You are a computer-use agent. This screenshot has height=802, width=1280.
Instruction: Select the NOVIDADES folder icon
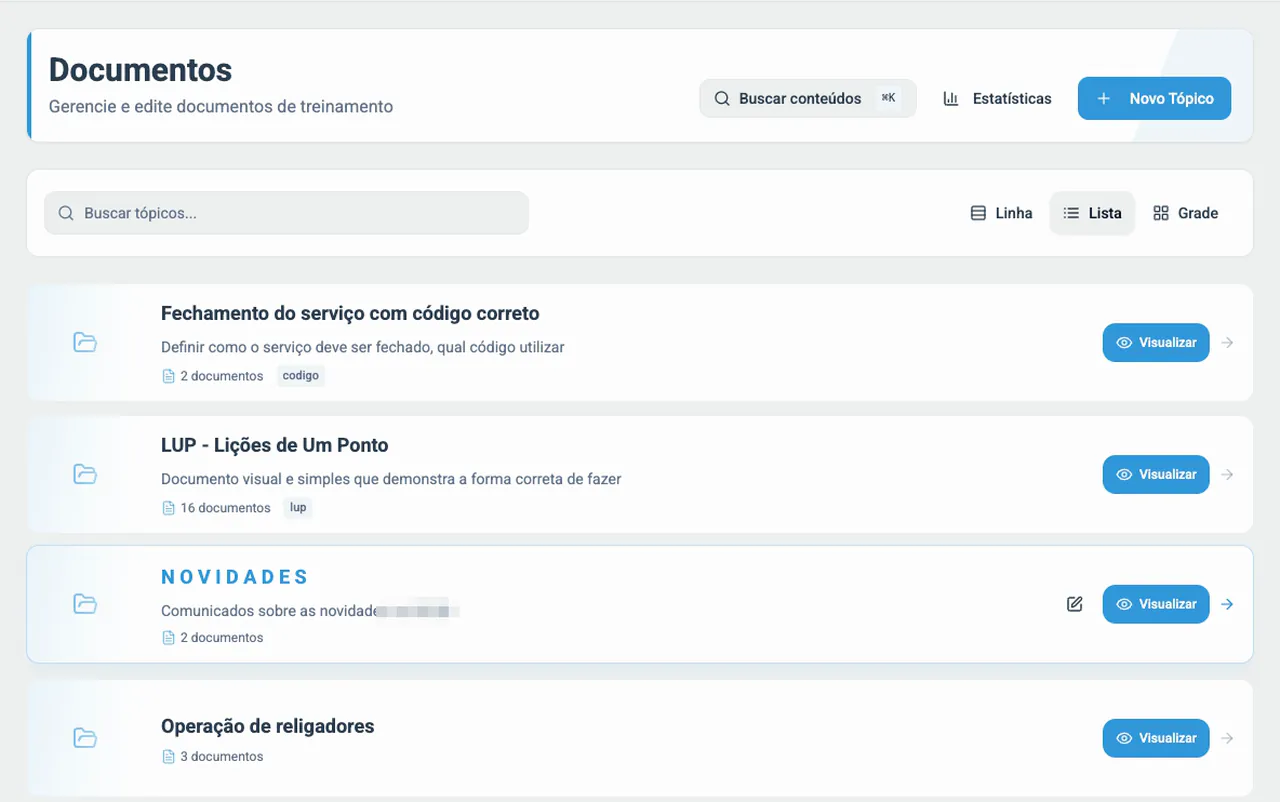point(85,604)
